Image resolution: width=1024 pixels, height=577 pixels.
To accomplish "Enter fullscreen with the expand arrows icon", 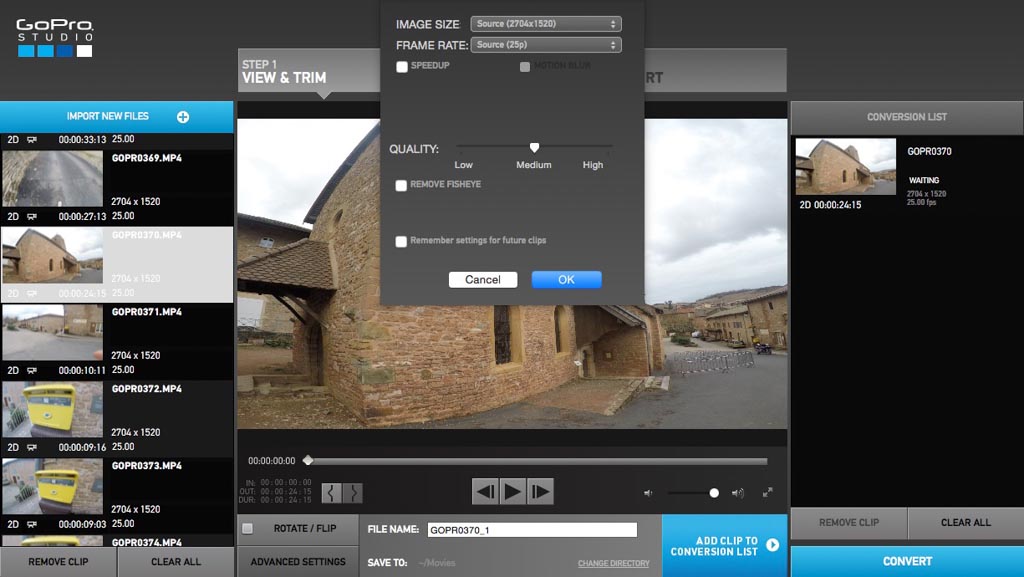I will (768, 492).
